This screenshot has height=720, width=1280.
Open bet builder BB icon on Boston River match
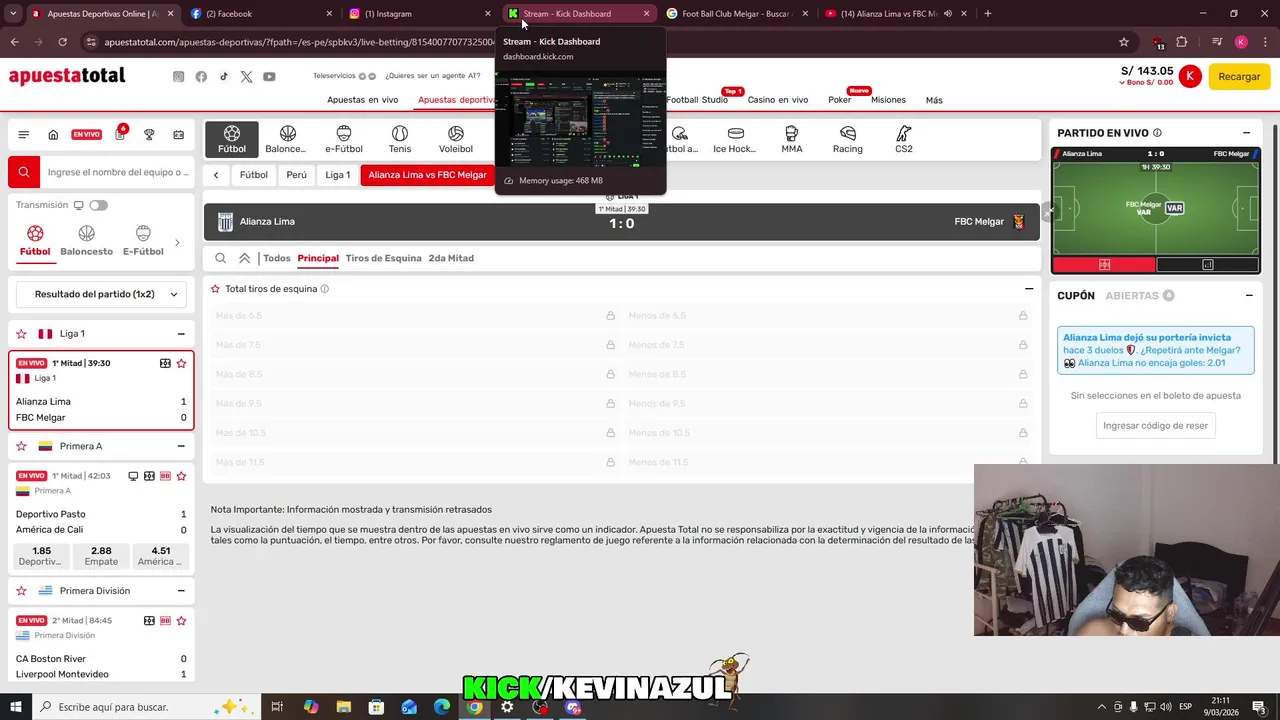[165, 620]
